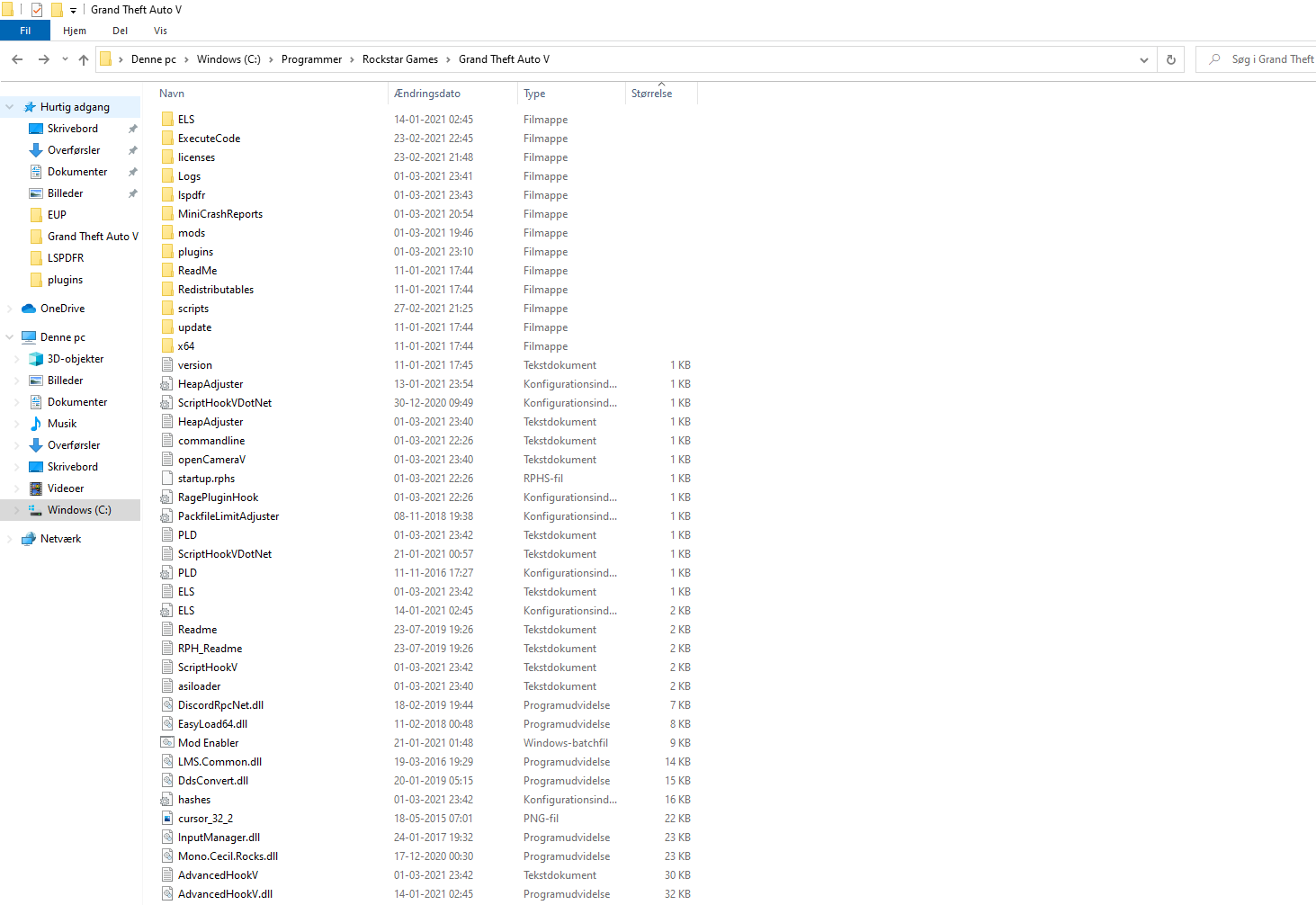
Task: Select the RagePluginHook configuration file icon
Action: click(x=167, y=497)
